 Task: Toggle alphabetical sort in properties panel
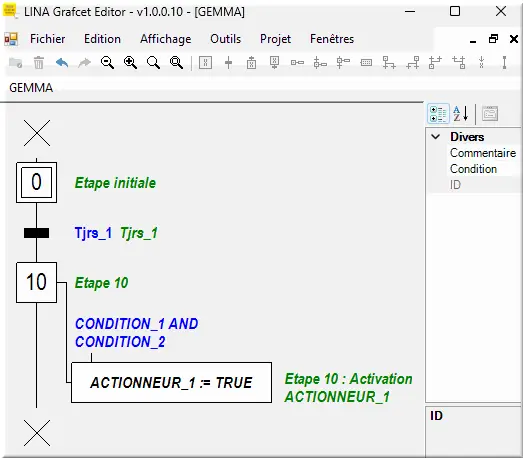tap(461, 114)
